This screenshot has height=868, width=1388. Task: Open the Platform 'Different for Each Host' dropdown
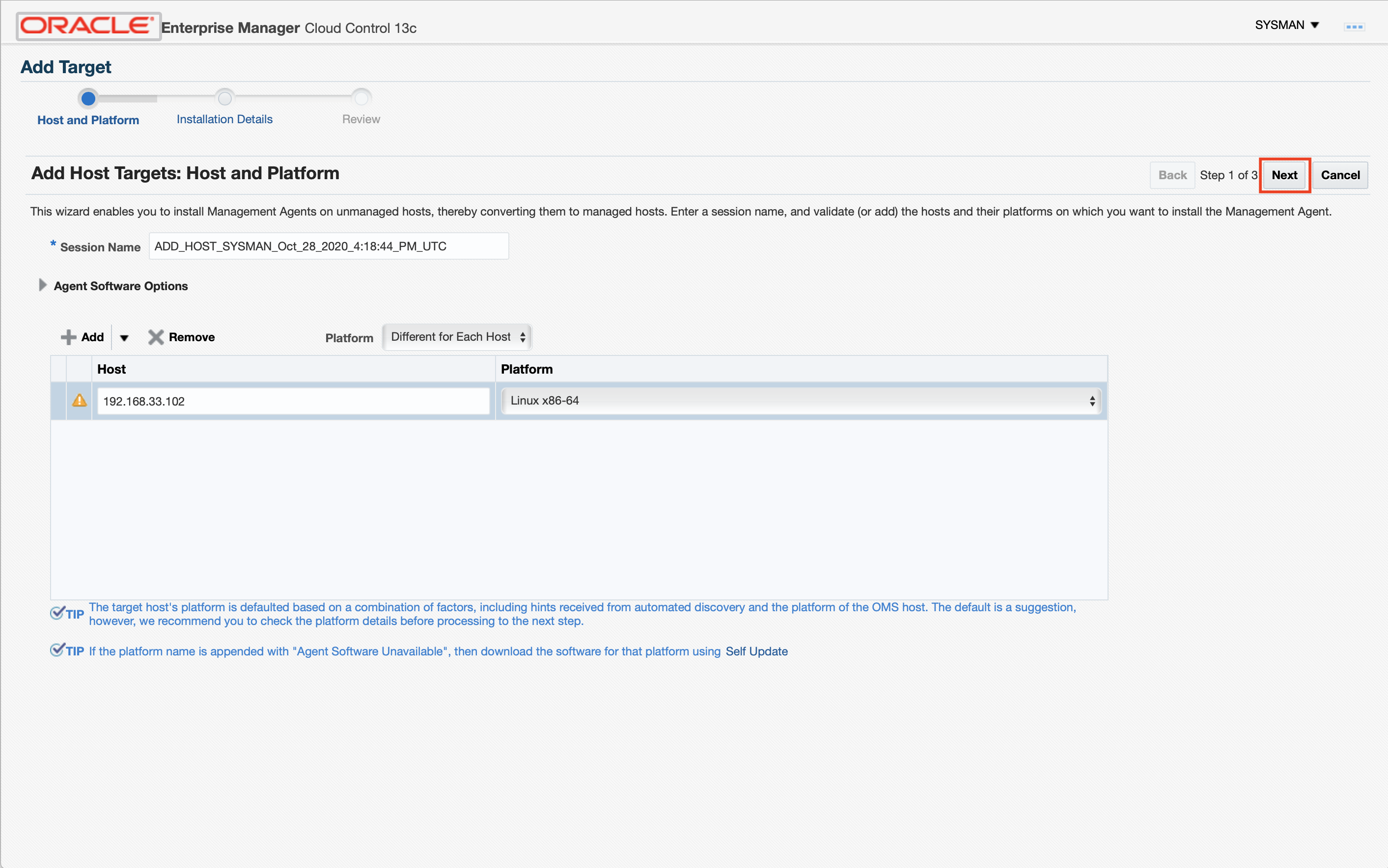tap(457, 337)
